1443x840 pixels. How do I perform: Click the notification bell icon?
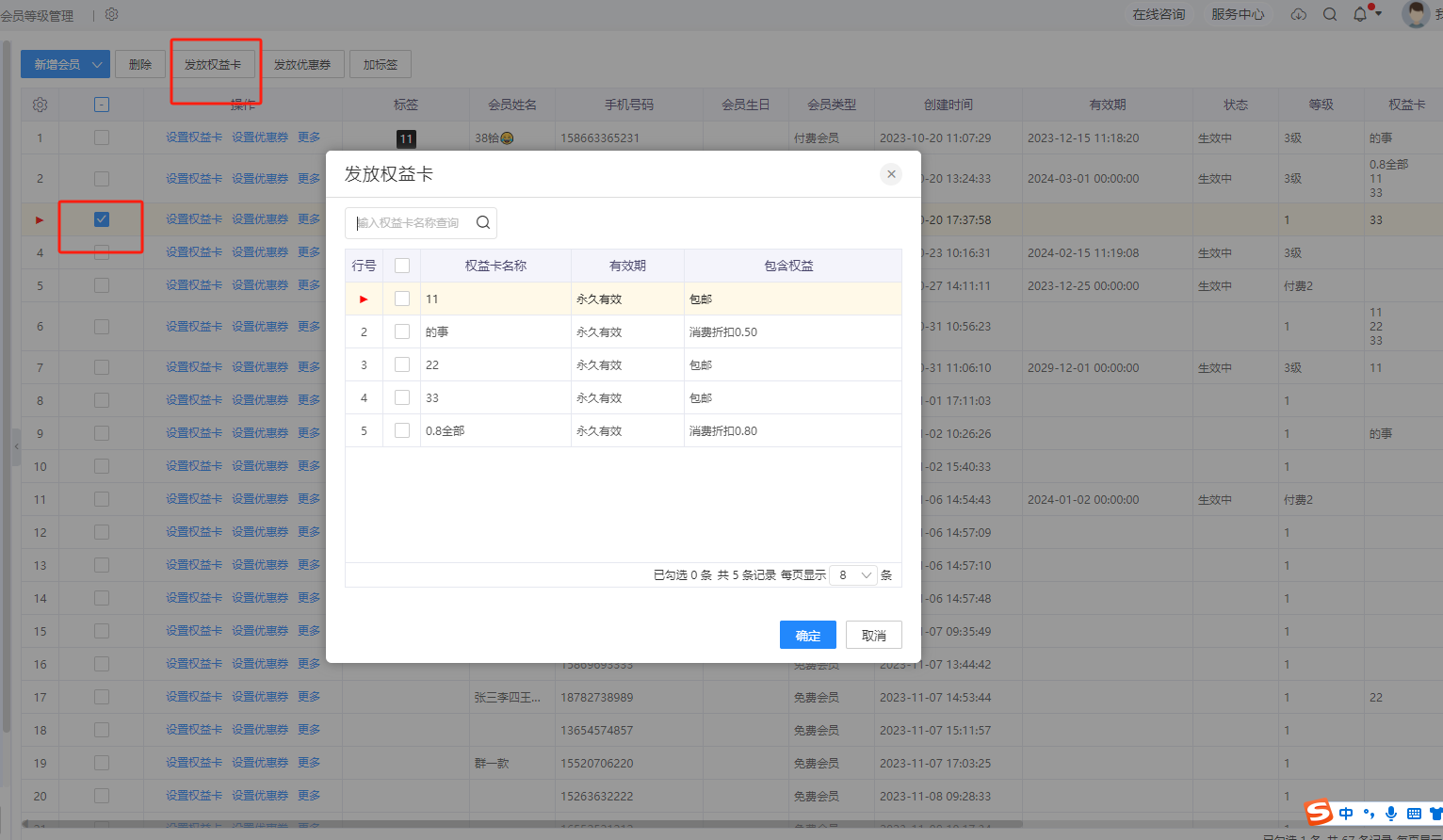[x=1360, y=14]
